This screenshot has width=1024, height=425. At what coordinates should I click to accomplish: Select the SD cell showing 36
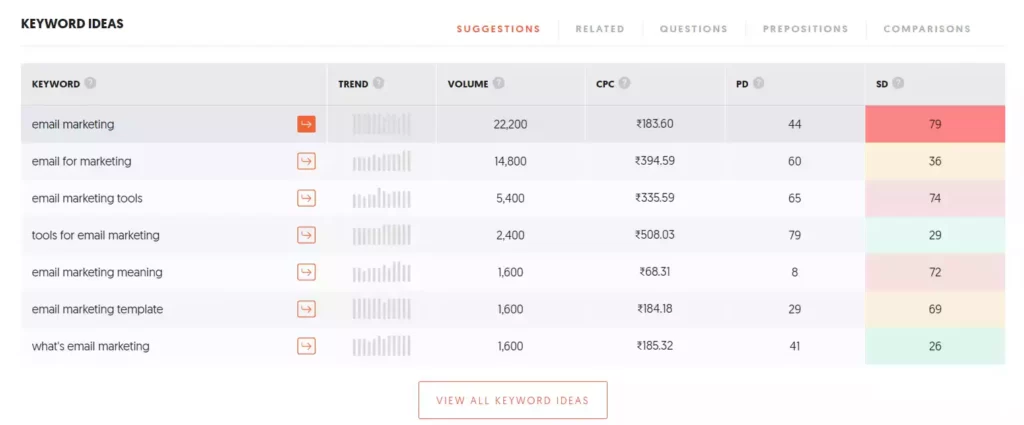coord(935,161)
